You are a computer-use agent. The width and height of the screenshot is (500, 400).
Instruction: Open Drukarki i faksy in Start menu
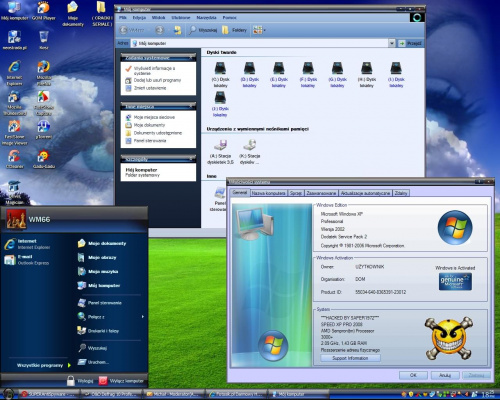[x=98, y=331]
